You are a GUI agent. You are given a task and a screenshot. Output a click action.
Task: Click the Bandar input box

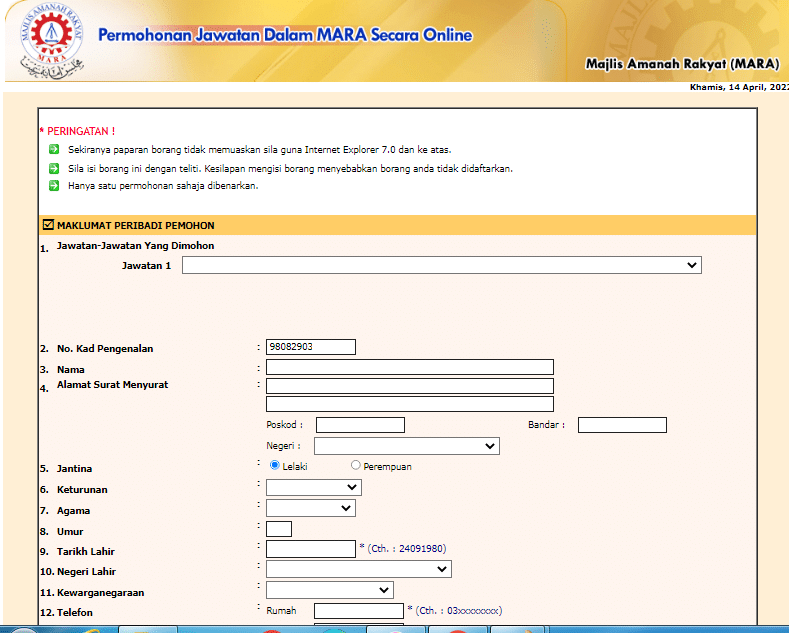point(622,425)
